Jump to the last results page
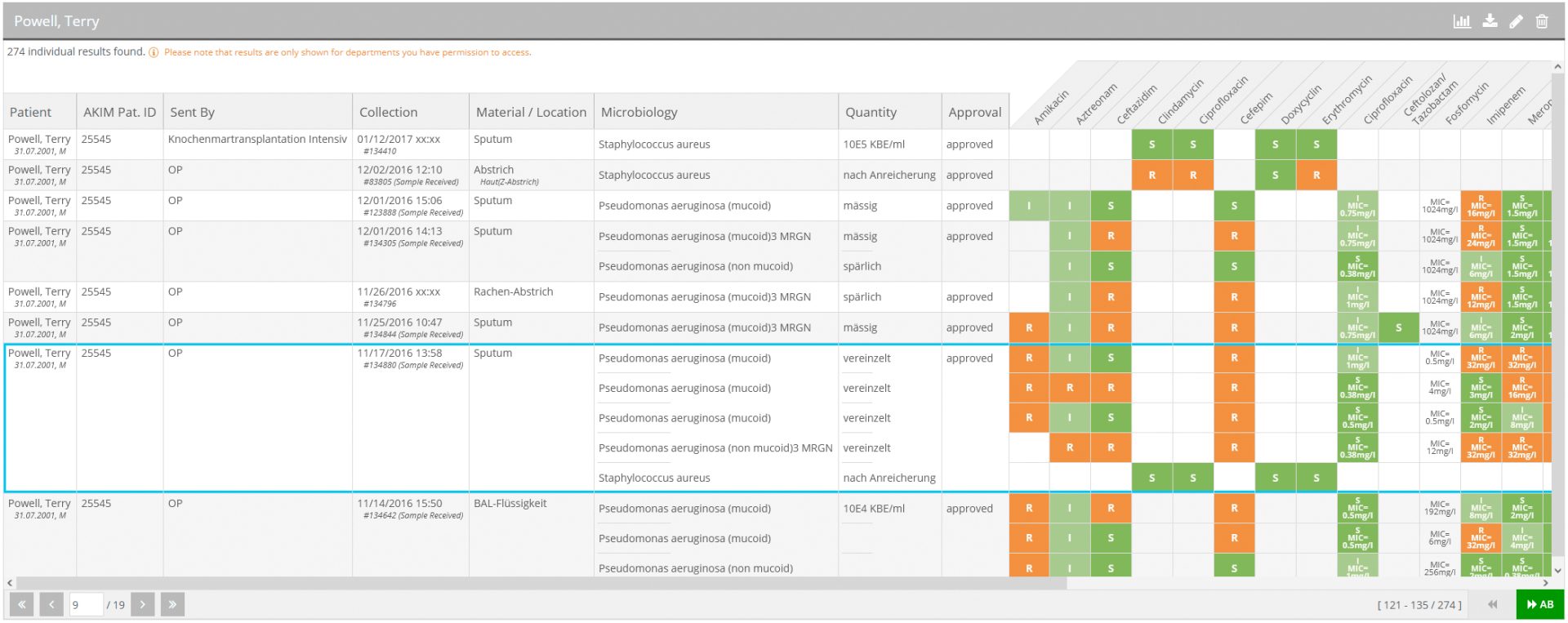Screen dimensions: 1568x623 point(172,604)
